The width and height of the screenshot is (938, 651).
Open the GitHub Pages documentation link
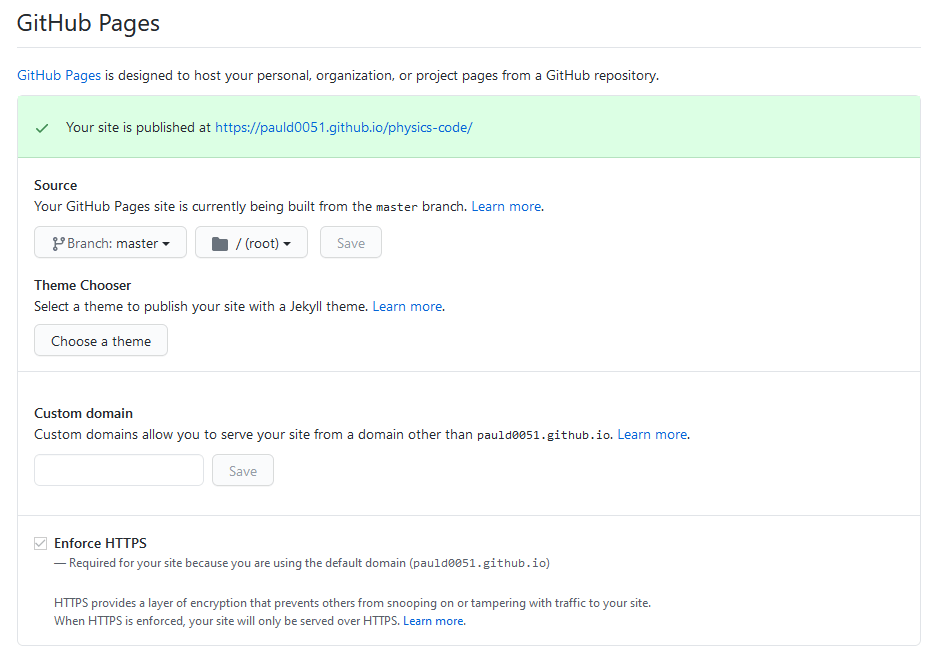59,75
